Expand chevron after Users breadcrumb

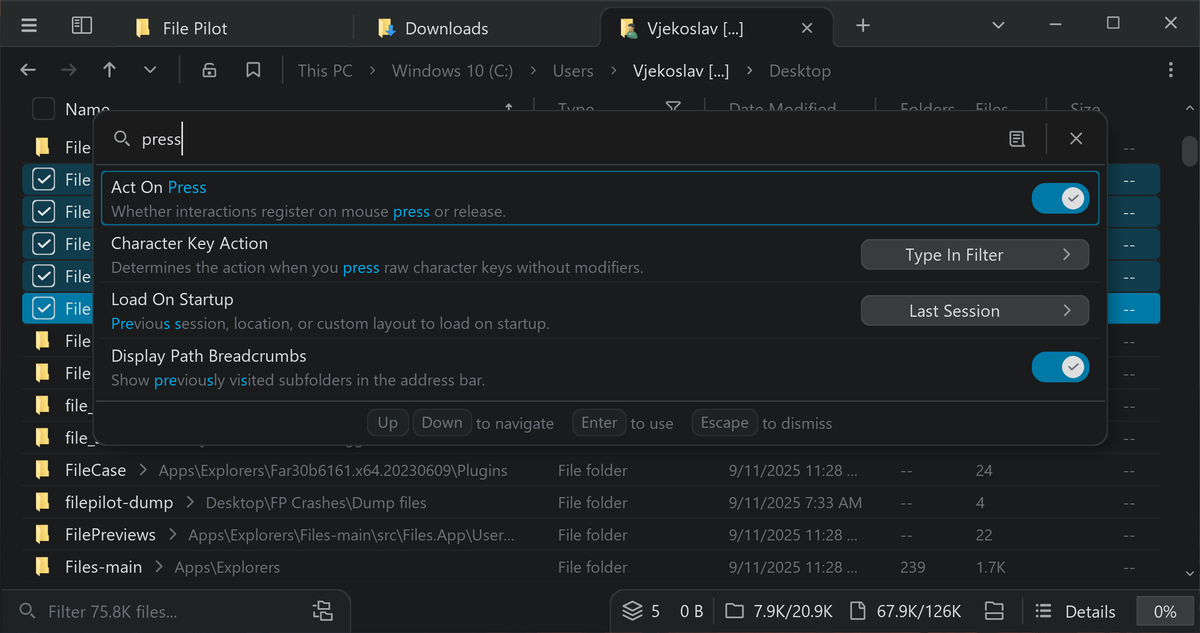(x=613, y=71)
